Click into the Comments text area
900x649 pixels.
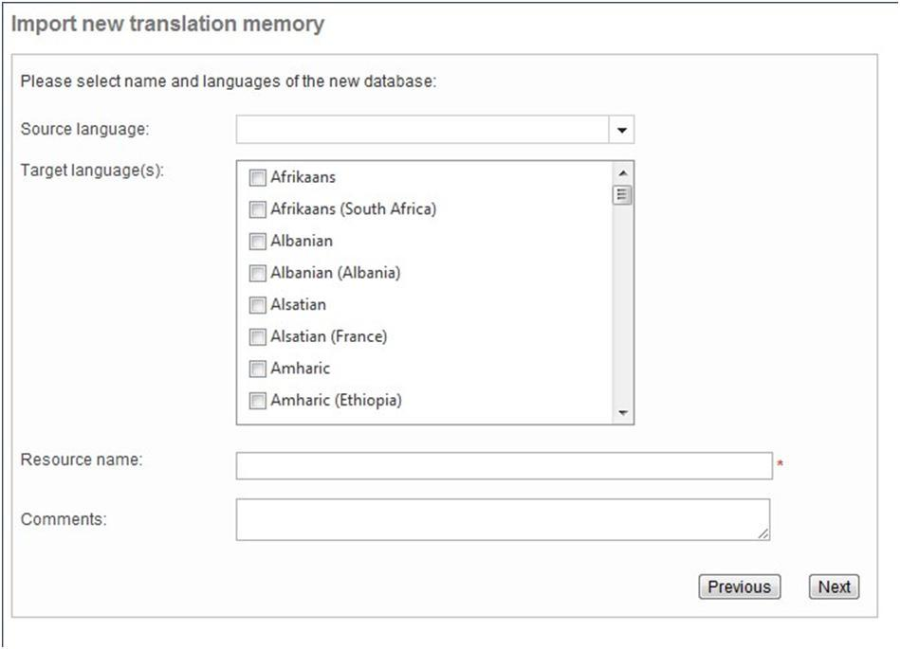[x=502, y=520]
